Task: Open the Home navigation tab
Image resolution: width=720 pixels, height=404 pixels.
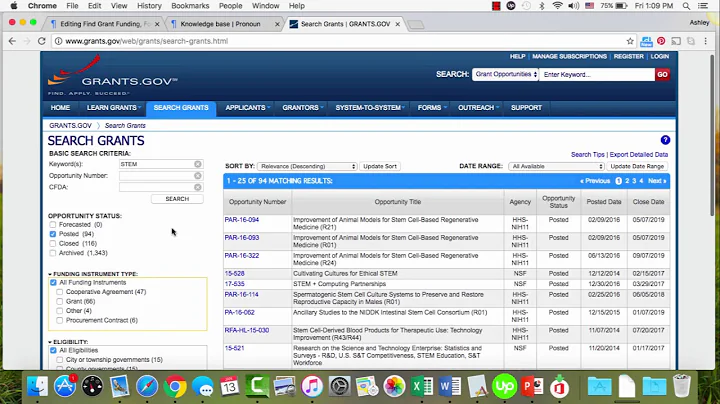Action: (60, 107)
